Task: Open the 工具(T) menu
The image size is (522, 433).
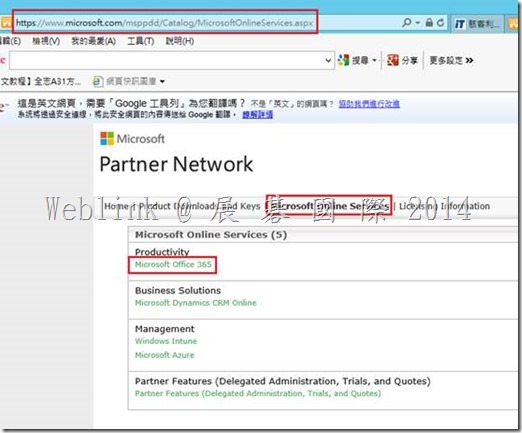Action: [x=141, y=41]
